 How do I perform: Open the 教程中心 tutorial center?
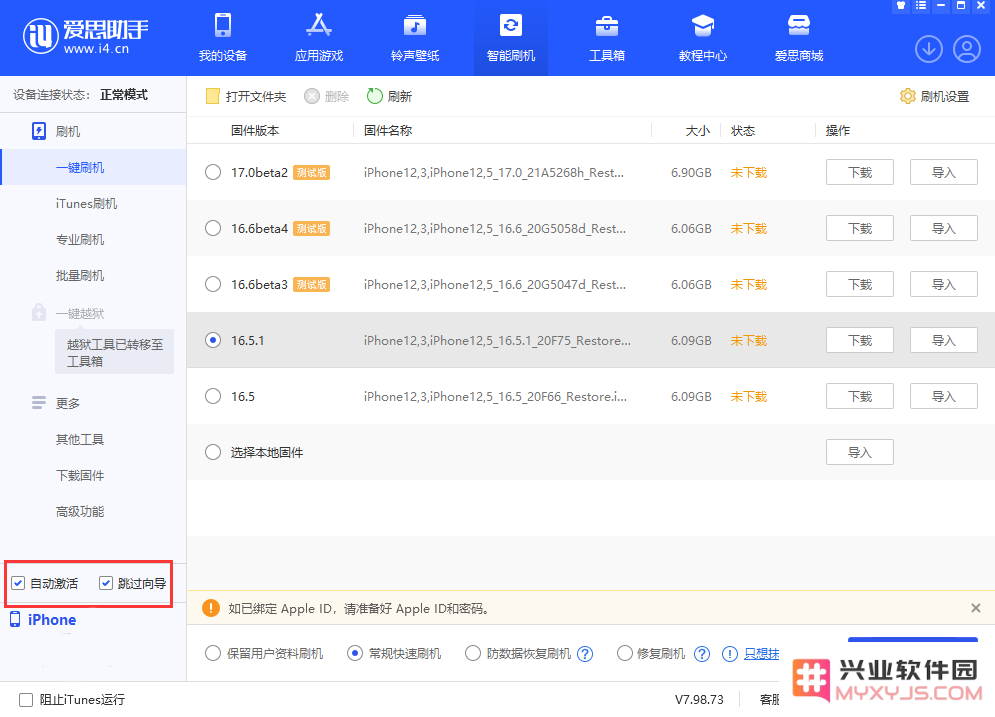click(x=702, y=38)
